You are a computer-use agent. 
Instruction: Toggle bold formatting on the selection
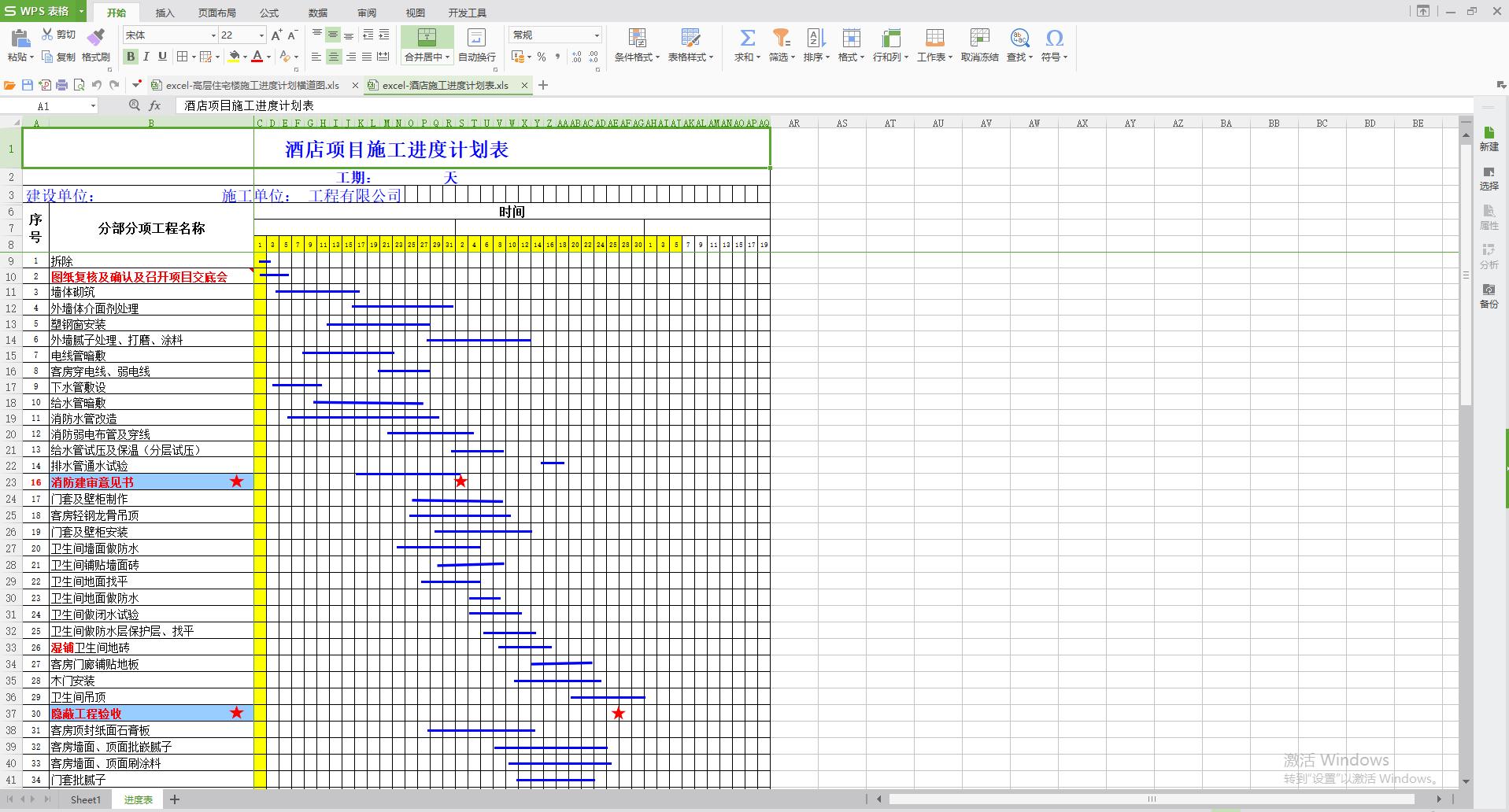(130, 57)
